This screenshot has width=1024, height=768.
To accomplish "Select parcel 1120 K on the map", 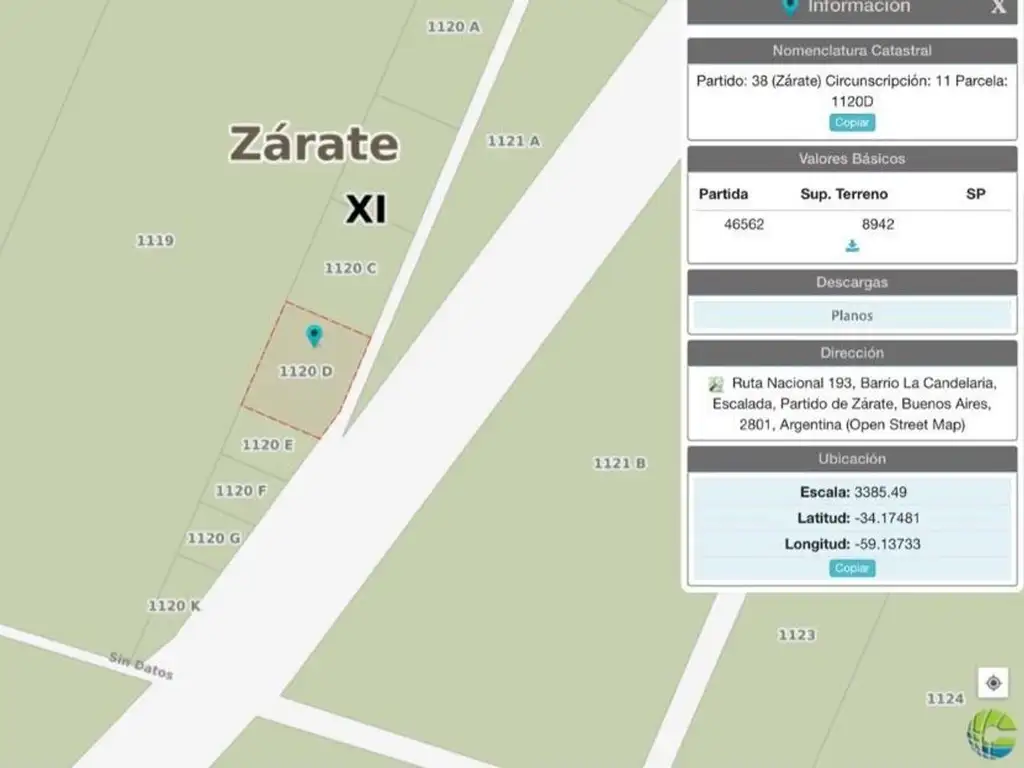I will [x=174, y=606].
